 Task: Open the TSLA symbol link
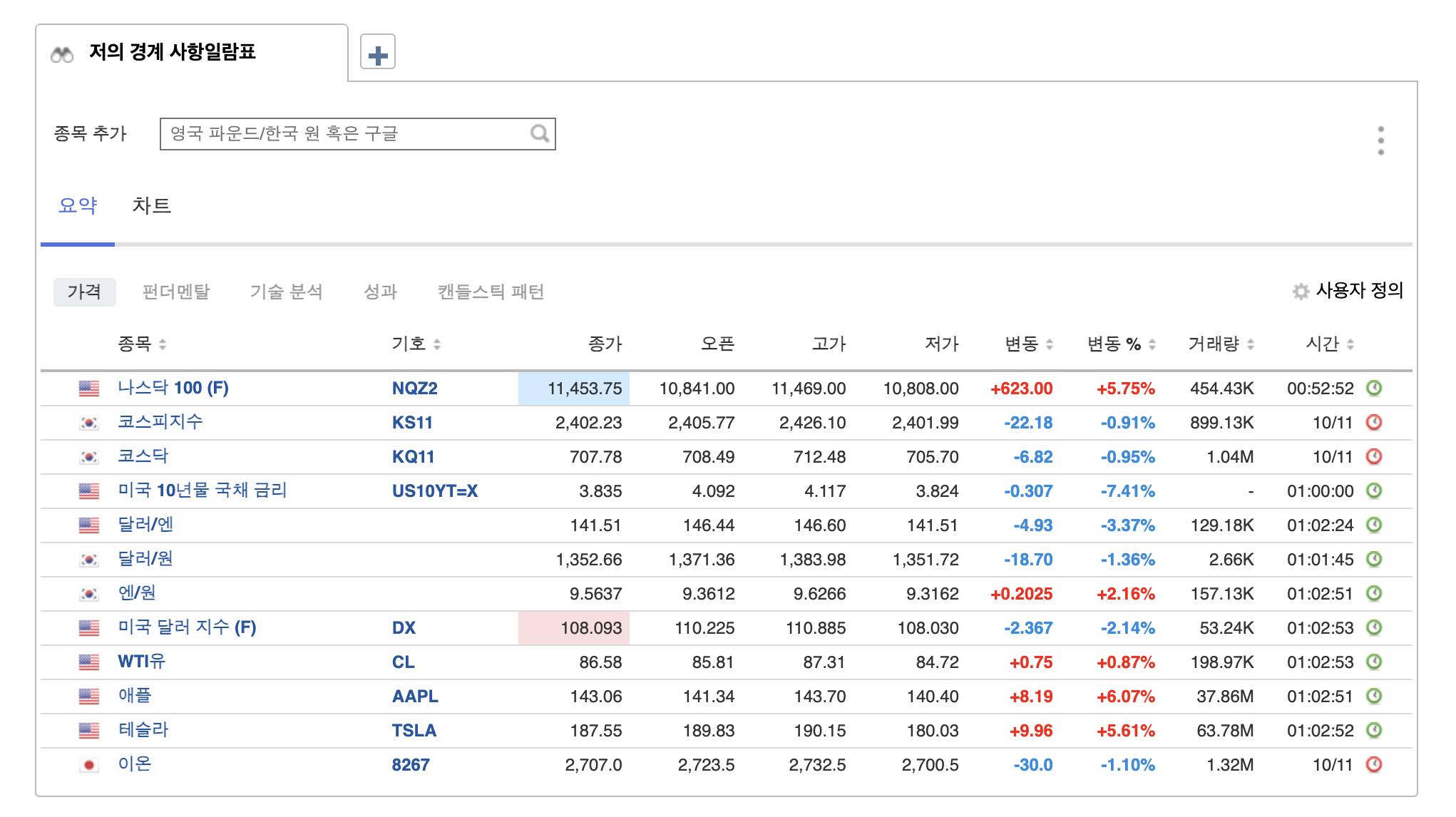click(414, 731)
